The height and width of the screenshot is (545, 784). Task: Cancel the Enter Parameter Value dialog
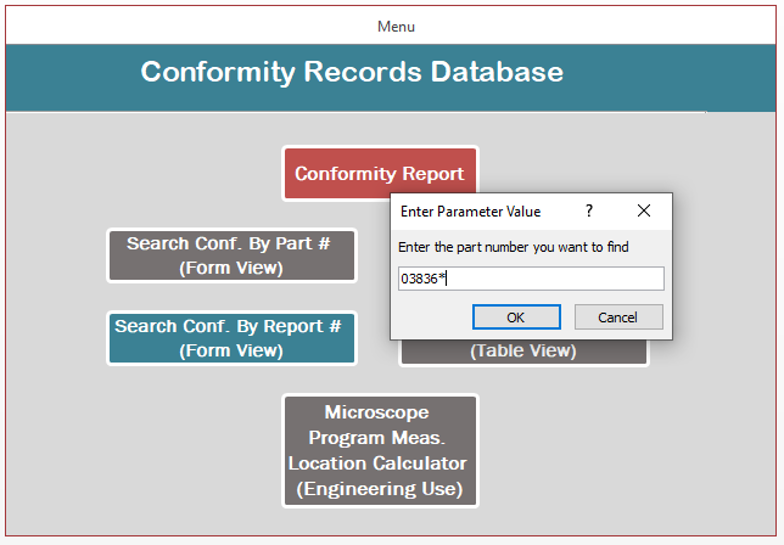(x=618, y=317)
